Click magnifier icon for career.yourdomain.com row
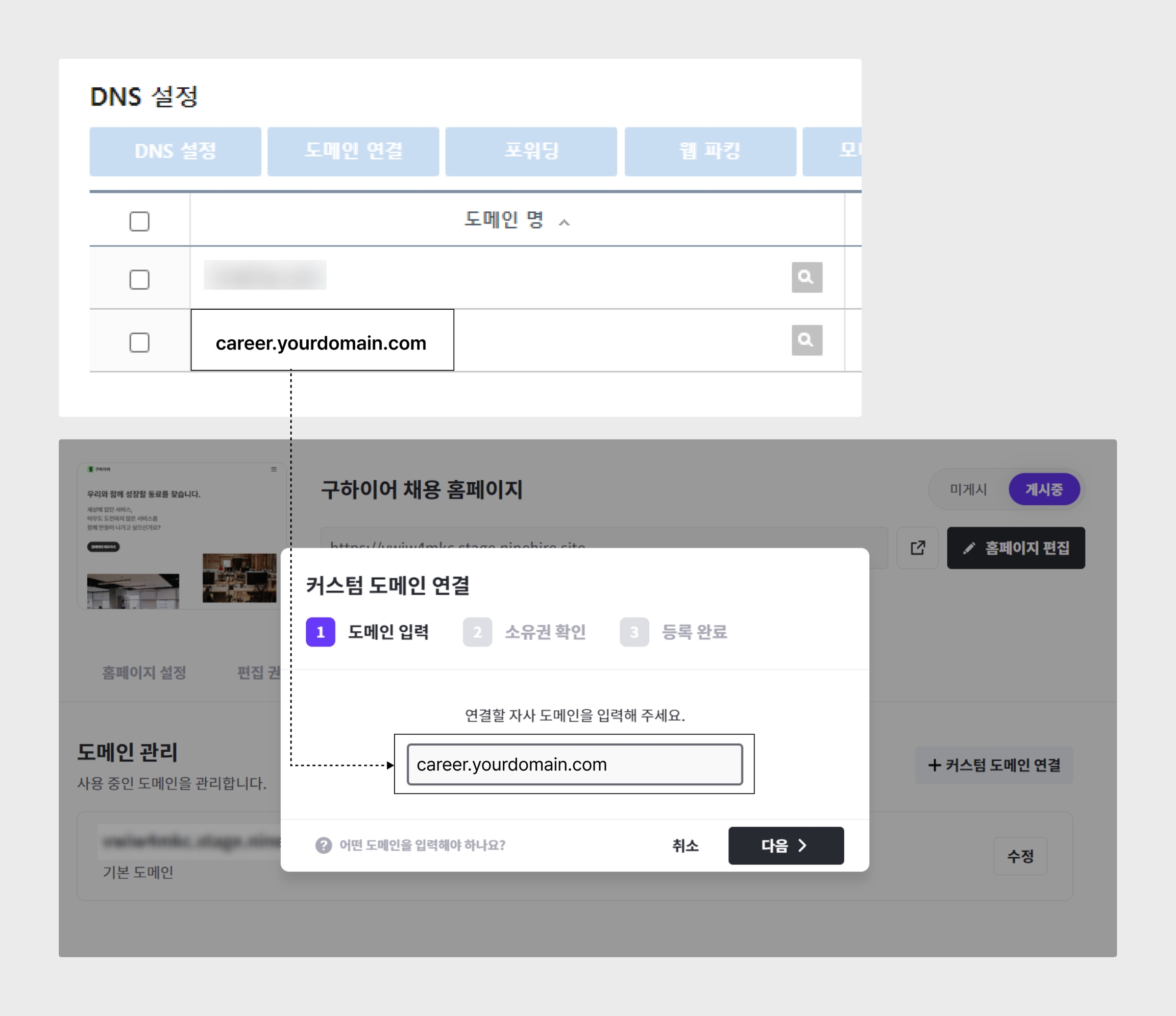Screen dimensions: 1176x1016 [806, 340]
